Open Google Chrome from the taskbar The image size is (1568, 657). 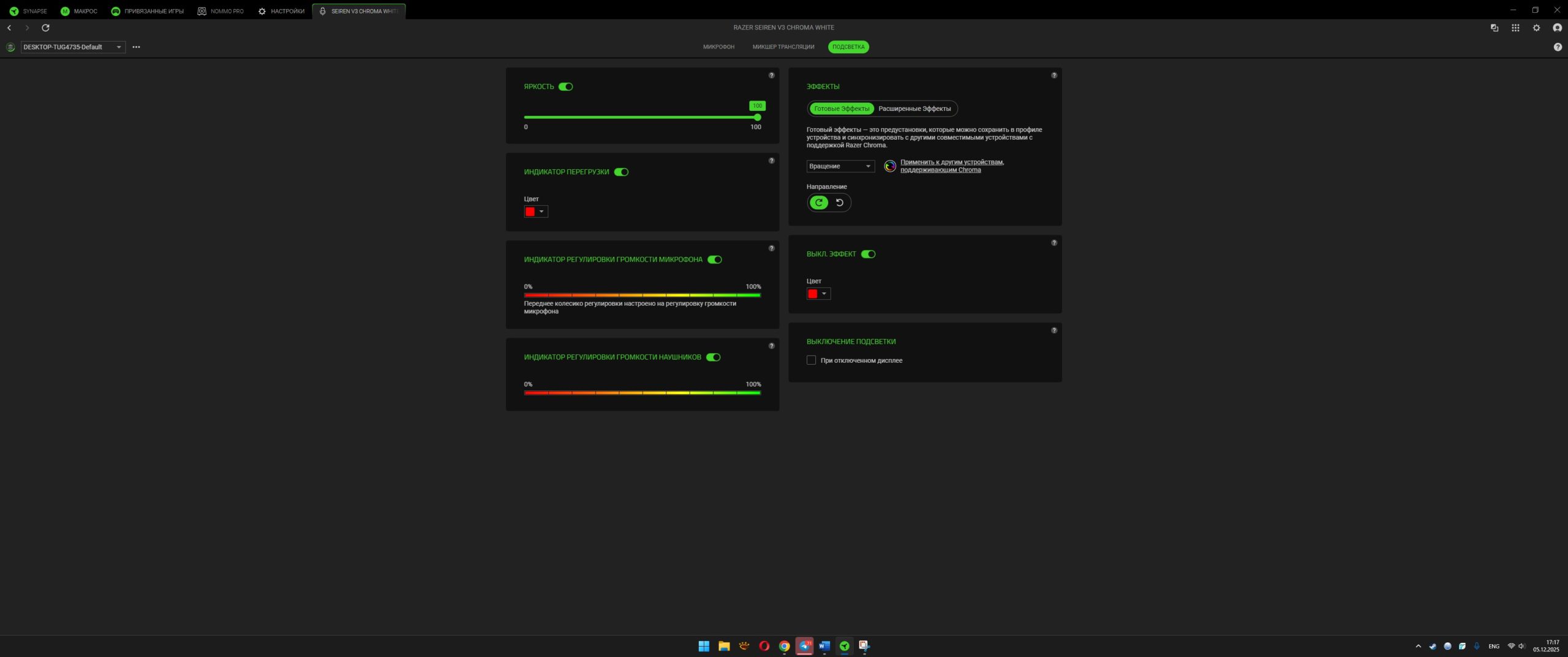pyautogui.click(x=784, y=646)
